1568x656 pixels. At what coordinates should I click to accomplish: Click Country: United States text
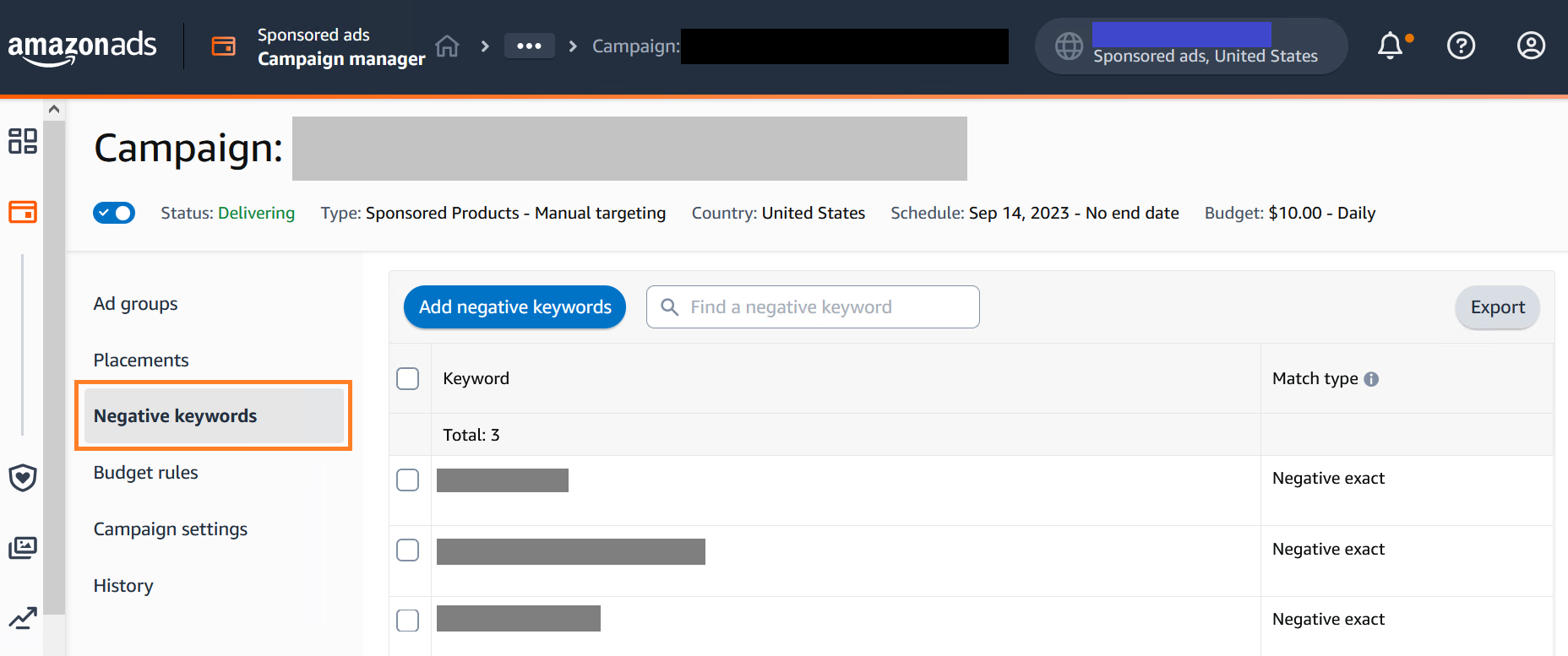[778, 213]
